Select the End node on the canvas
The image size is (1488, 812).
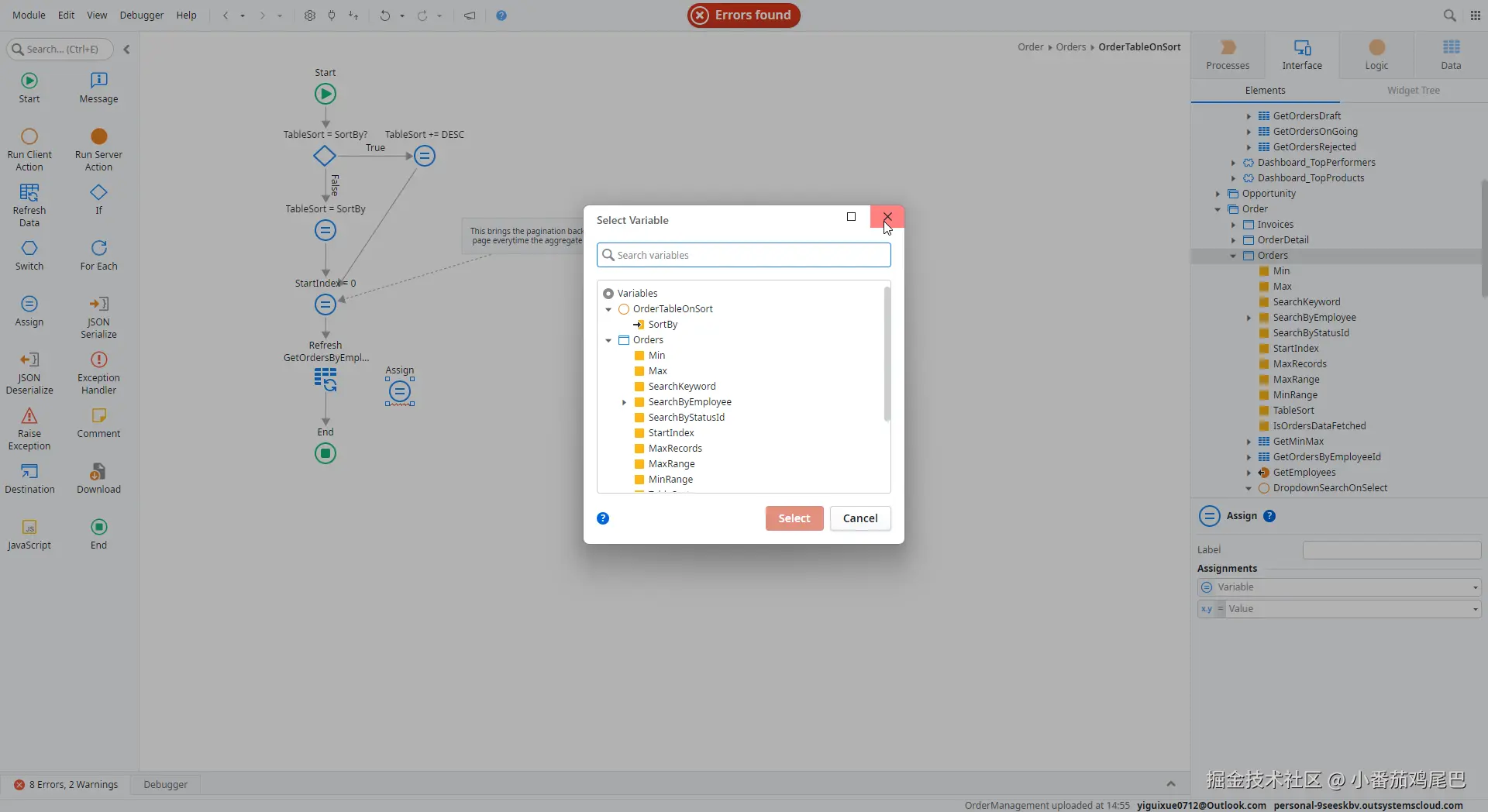(x=325, y=453)
